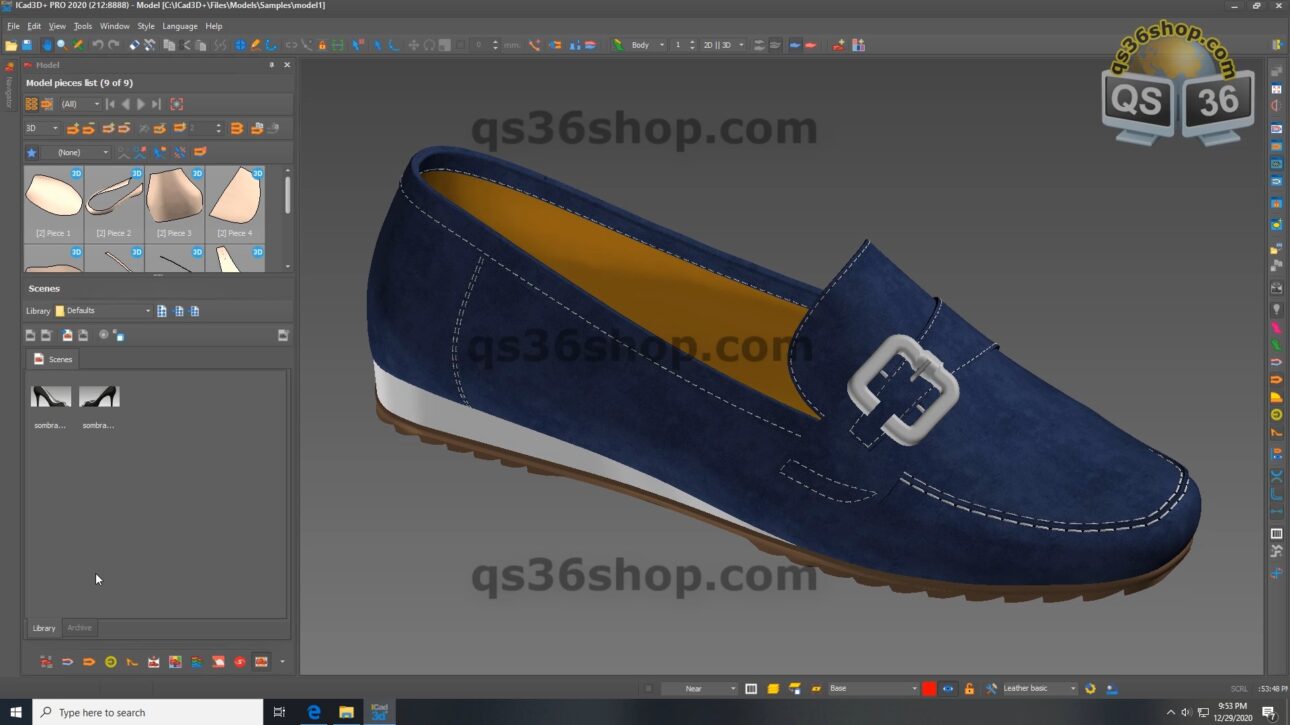Image resolution: width=1290 pixels, height=725 pixels.
Task: Activate the Redo toolbar icon
Action: [x=111, y=45]
